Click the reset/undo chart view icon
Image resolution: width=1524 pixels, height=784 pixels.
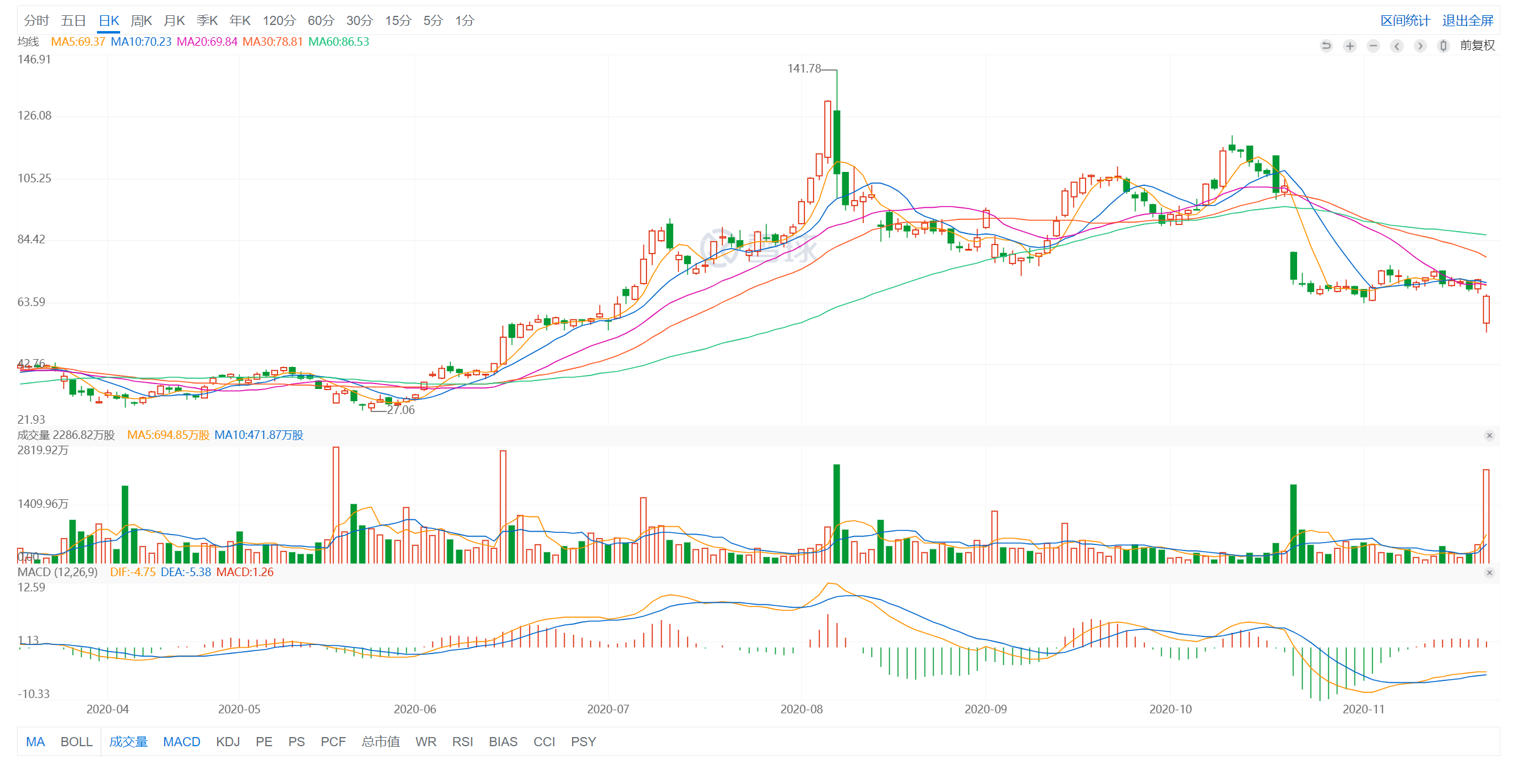click(1326, 46)
